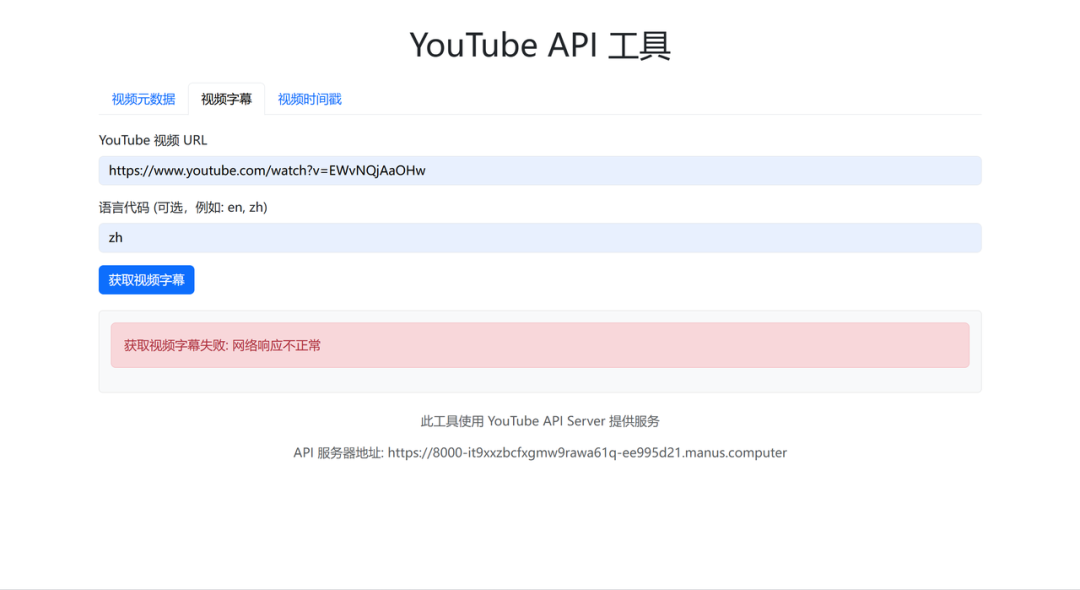Select the 视频字幕 tab

(226, 99)
